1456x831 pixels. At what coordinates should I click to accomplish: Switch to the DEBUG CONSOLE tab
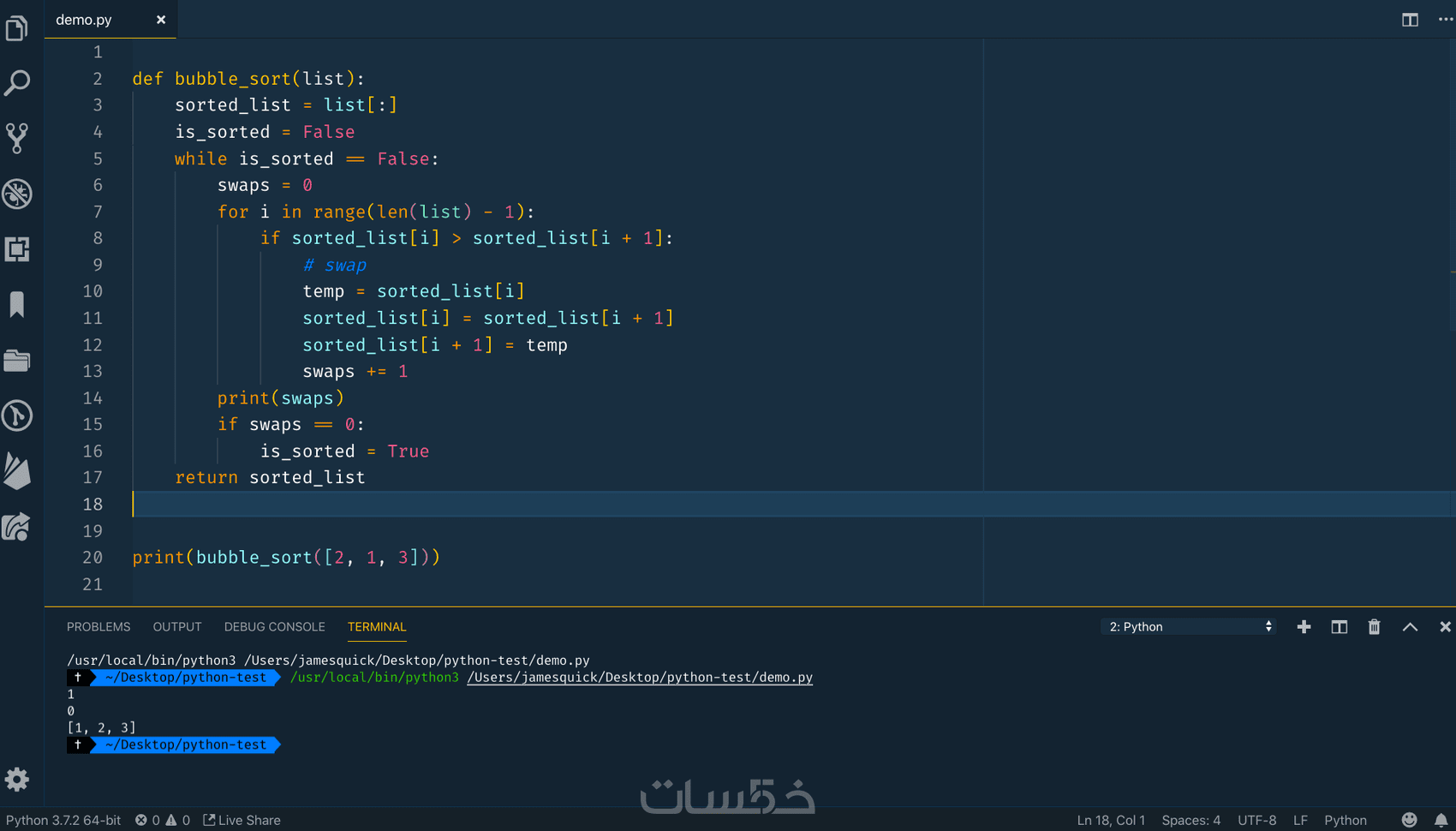point(274,626)
